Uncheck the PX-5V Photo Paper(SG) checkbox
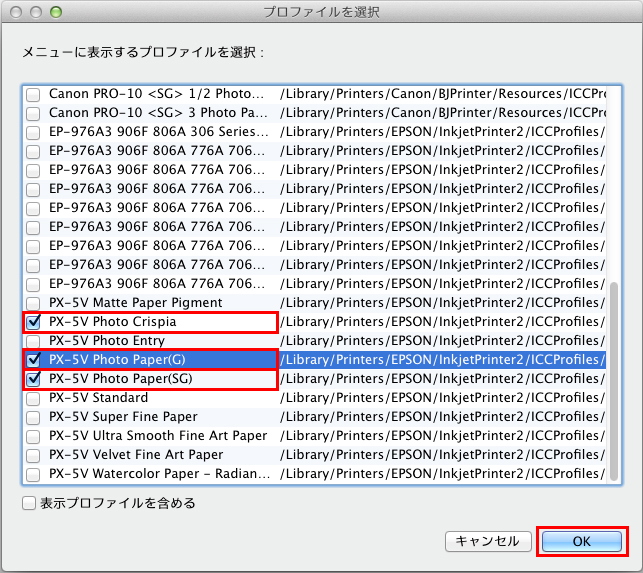Screen dimensions: 643x573 click(x=33, y=379)
